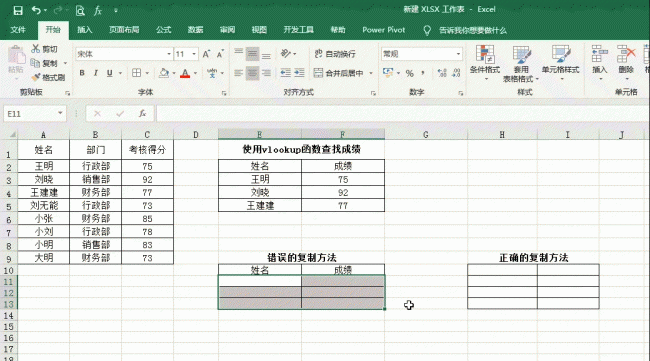Click the Increase Decimal icon
This screenshot has height=361, width=650.
coord(442,73)
